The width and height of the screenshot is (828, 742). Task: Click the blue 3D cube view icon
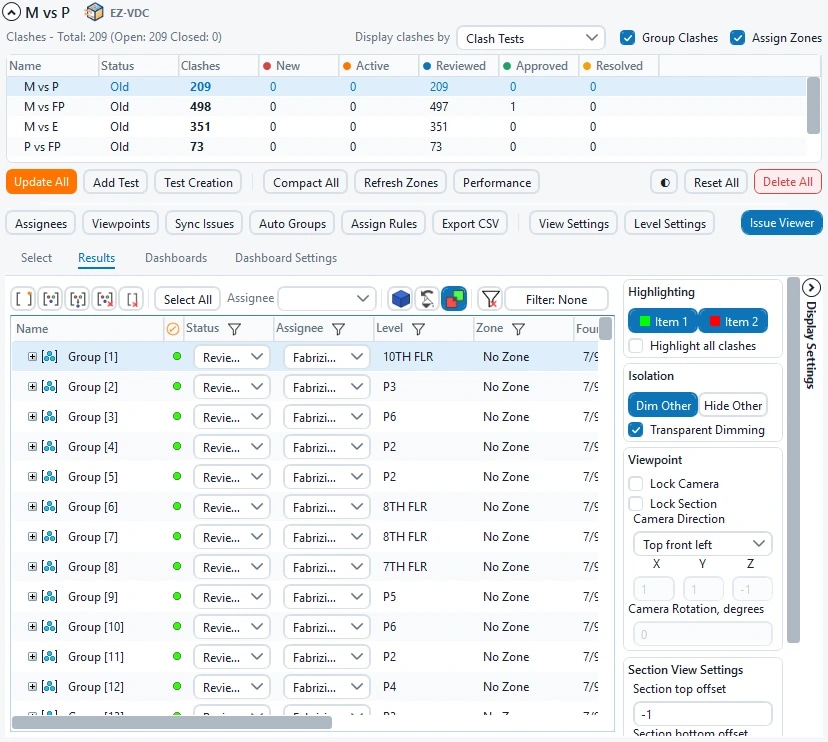pos(401,299)
